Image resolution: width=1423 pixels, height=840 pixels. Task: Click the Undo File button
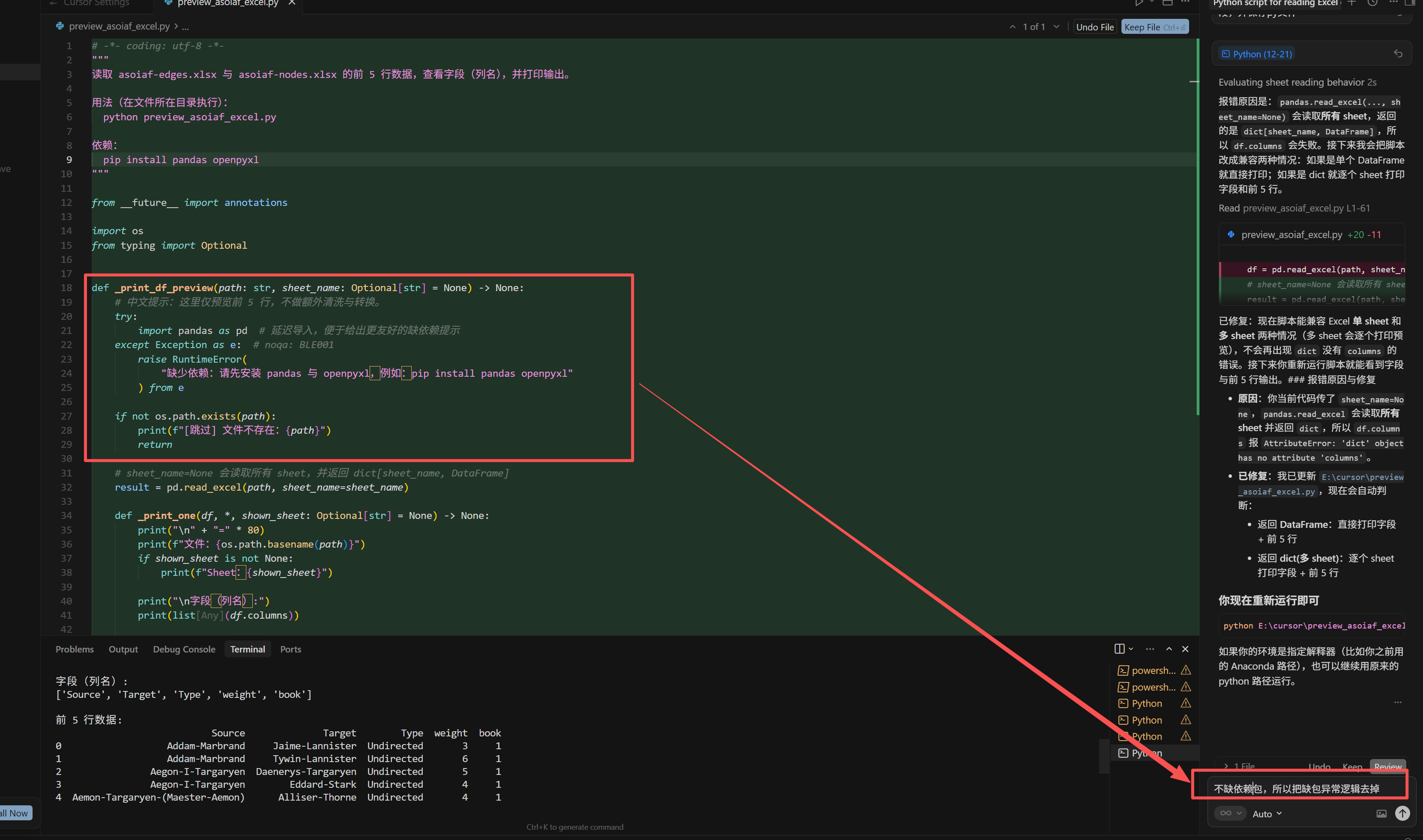1094,27
